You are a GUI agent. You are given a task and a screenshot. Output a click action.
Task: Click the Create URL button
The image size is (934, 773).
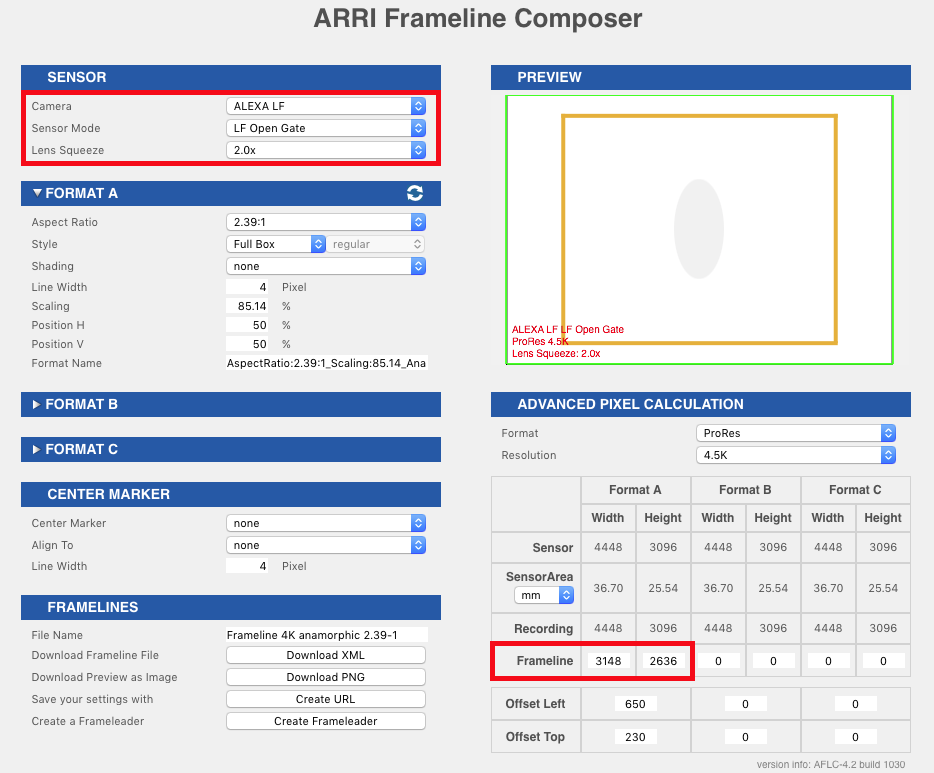(x=326, y=699)
